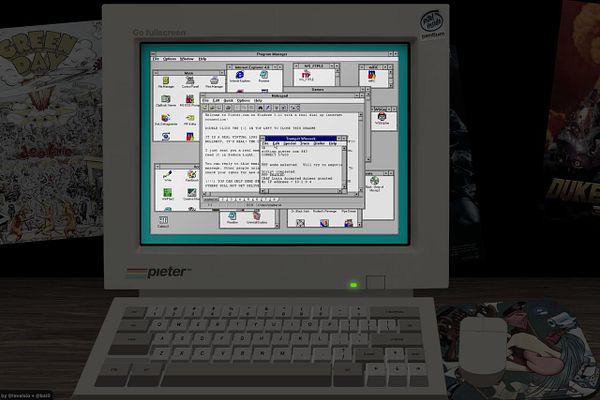Open Help menu in Program Manager
The image size is (600, 400).
(x=202, y=59)
